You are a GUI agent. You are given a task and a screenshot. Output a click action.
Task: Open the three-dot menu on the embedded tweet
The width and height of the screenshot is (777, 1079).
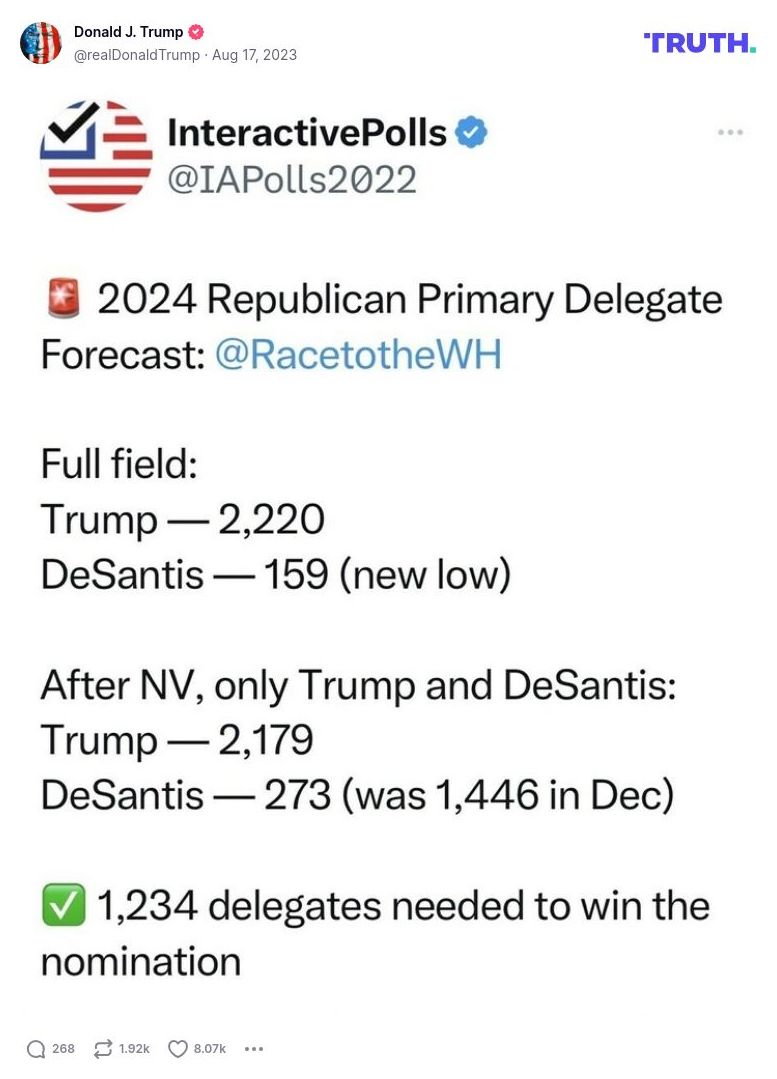(731, 131)
